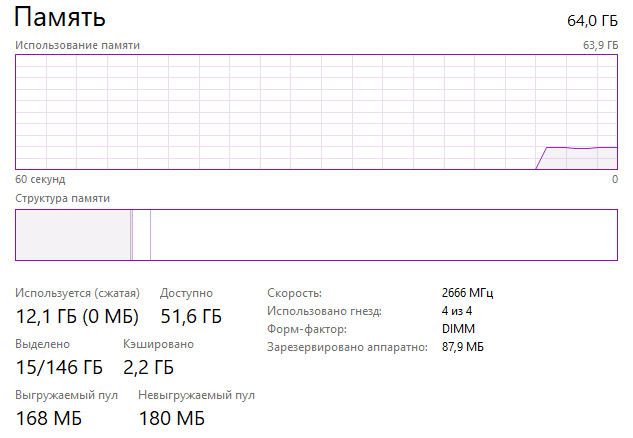Click the 2,2 ГБ cached value
Screen dimensions: 633x438
pyautogui.click(x=150, y=367)
